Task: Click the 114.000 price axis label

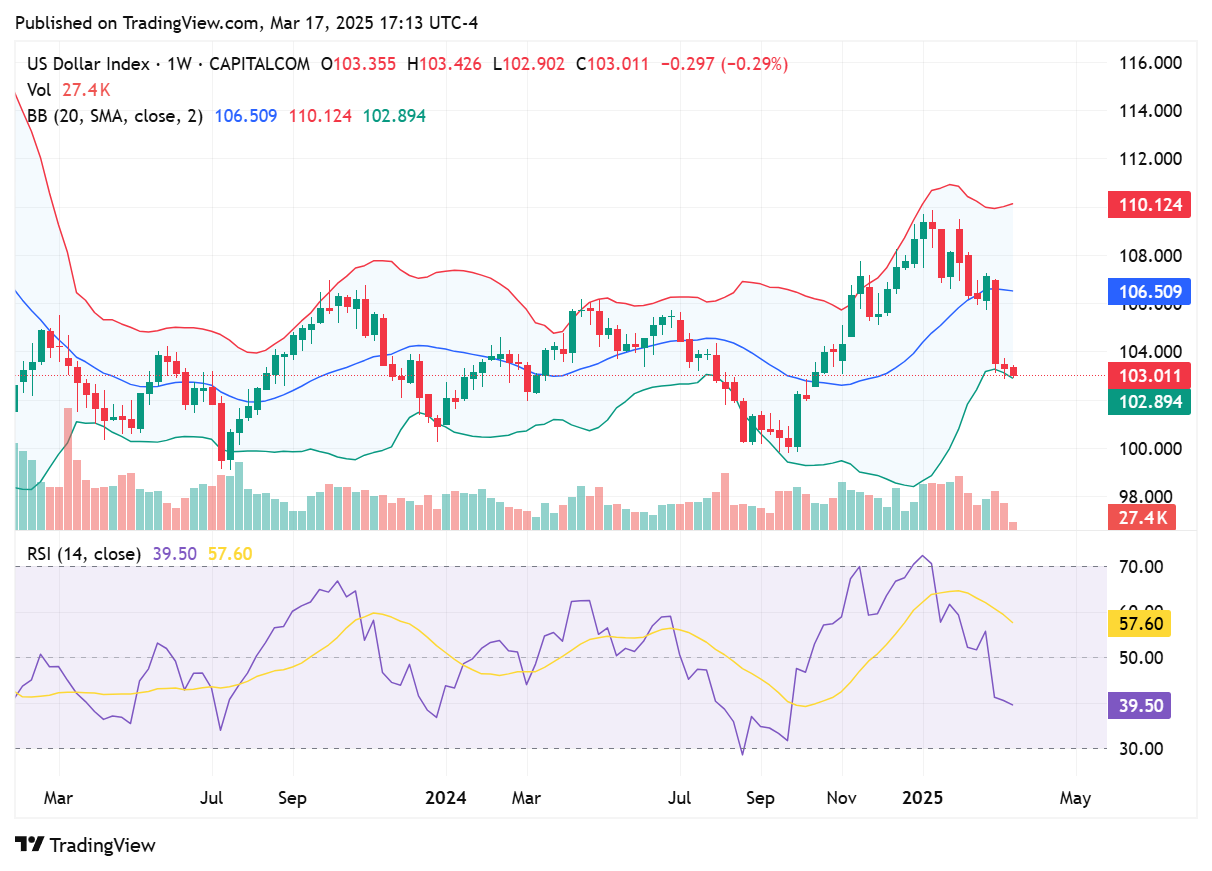Action: pos(1149,111)
